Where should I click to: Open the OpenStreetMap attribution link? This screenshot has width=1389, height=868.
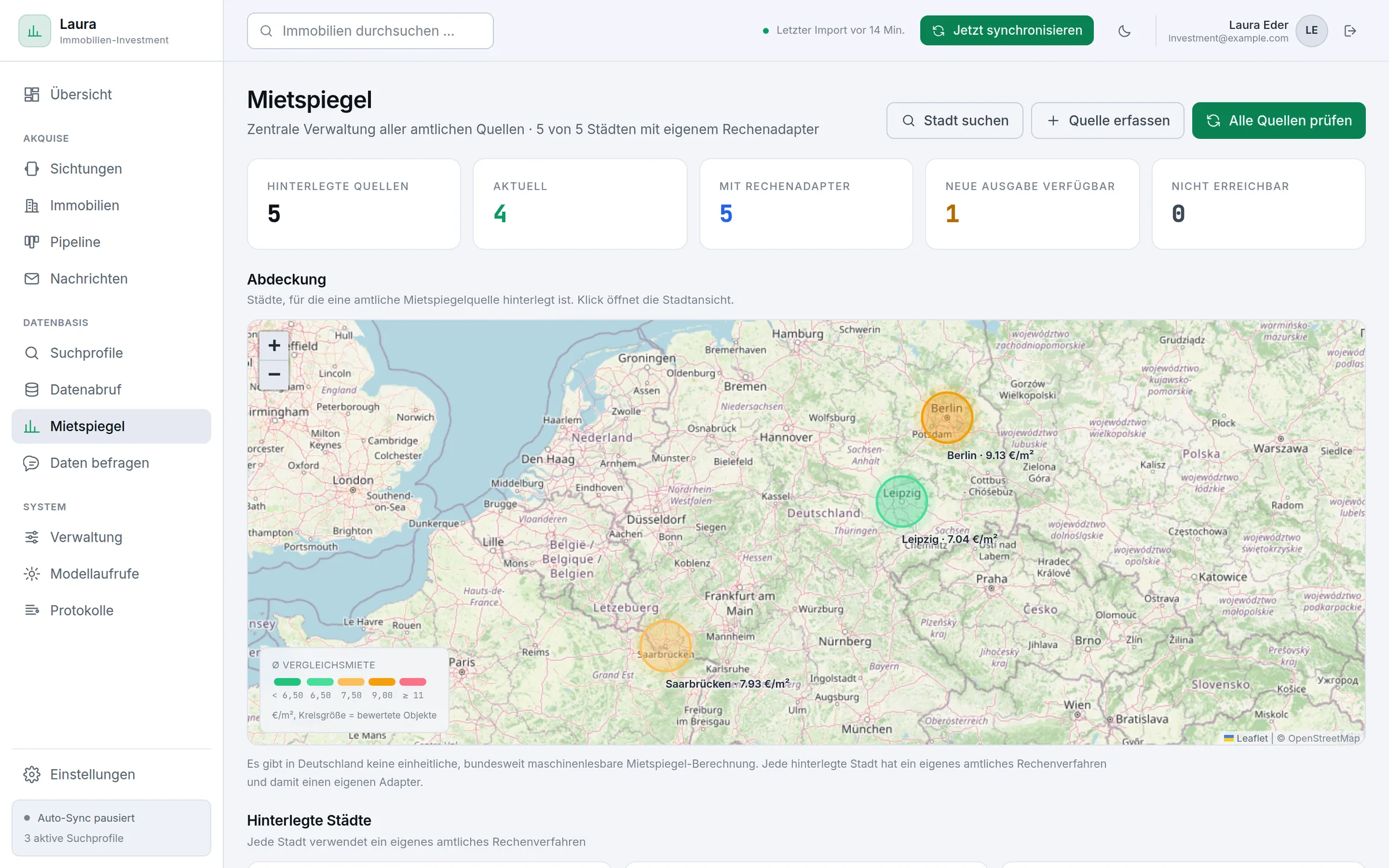[x=1323, y=738]
